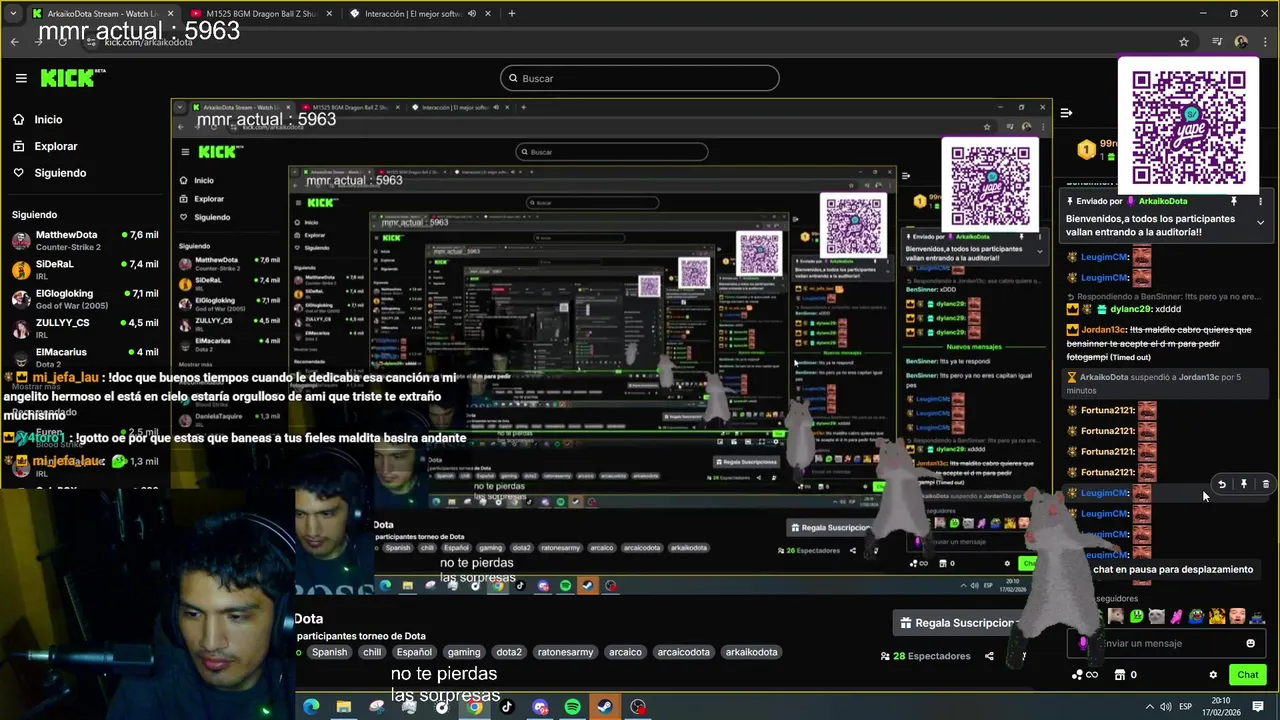The width and height of the screenshot is (1280, 720).
Task: Go to the Kick logo homepage
Action: coord(72,78)
